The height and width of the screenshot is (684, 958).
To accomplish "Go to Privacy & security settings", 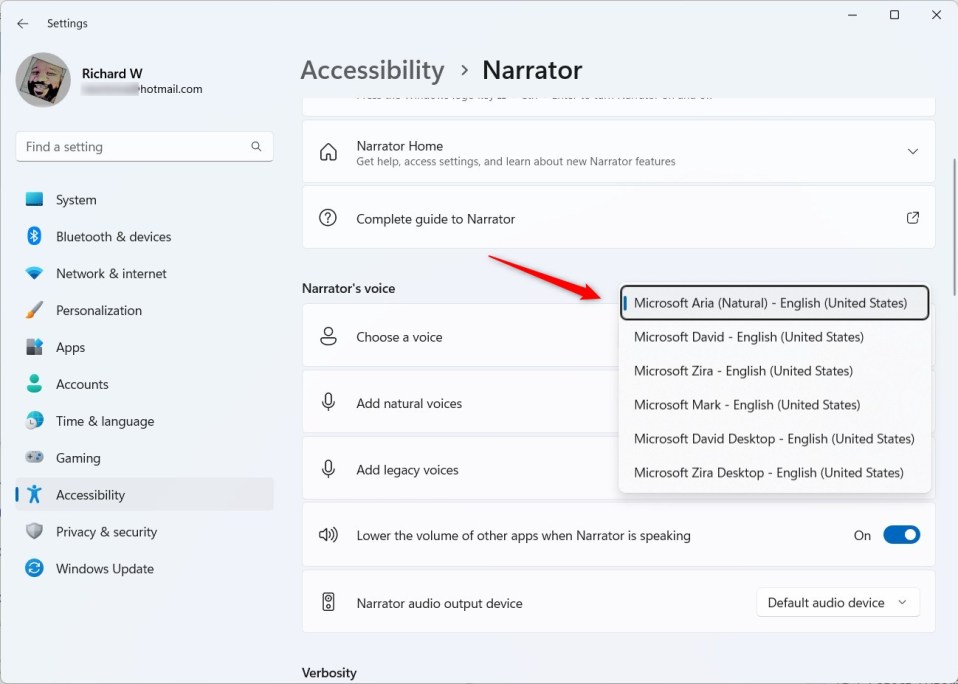I will (145, 531).
